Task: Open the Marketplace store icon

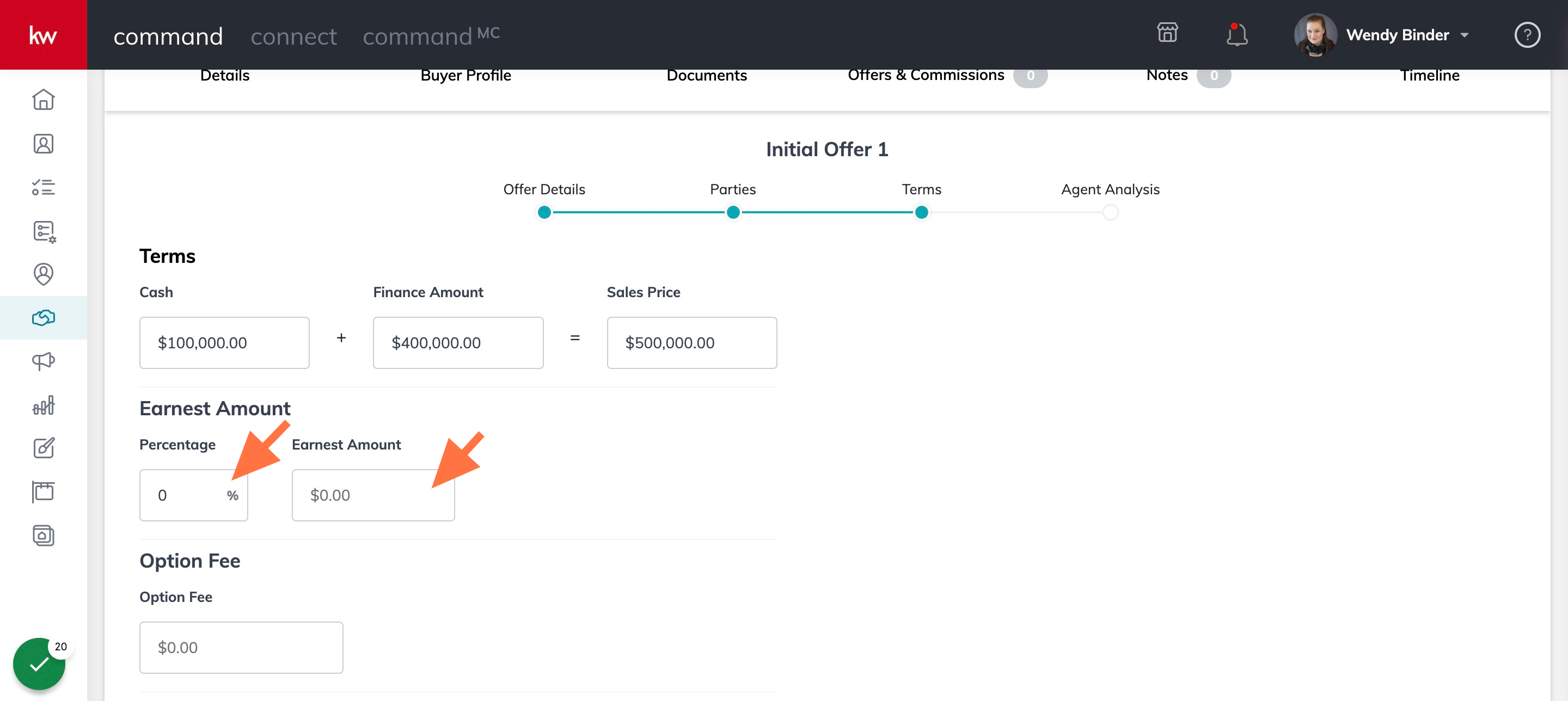Action: (1167, 33)
